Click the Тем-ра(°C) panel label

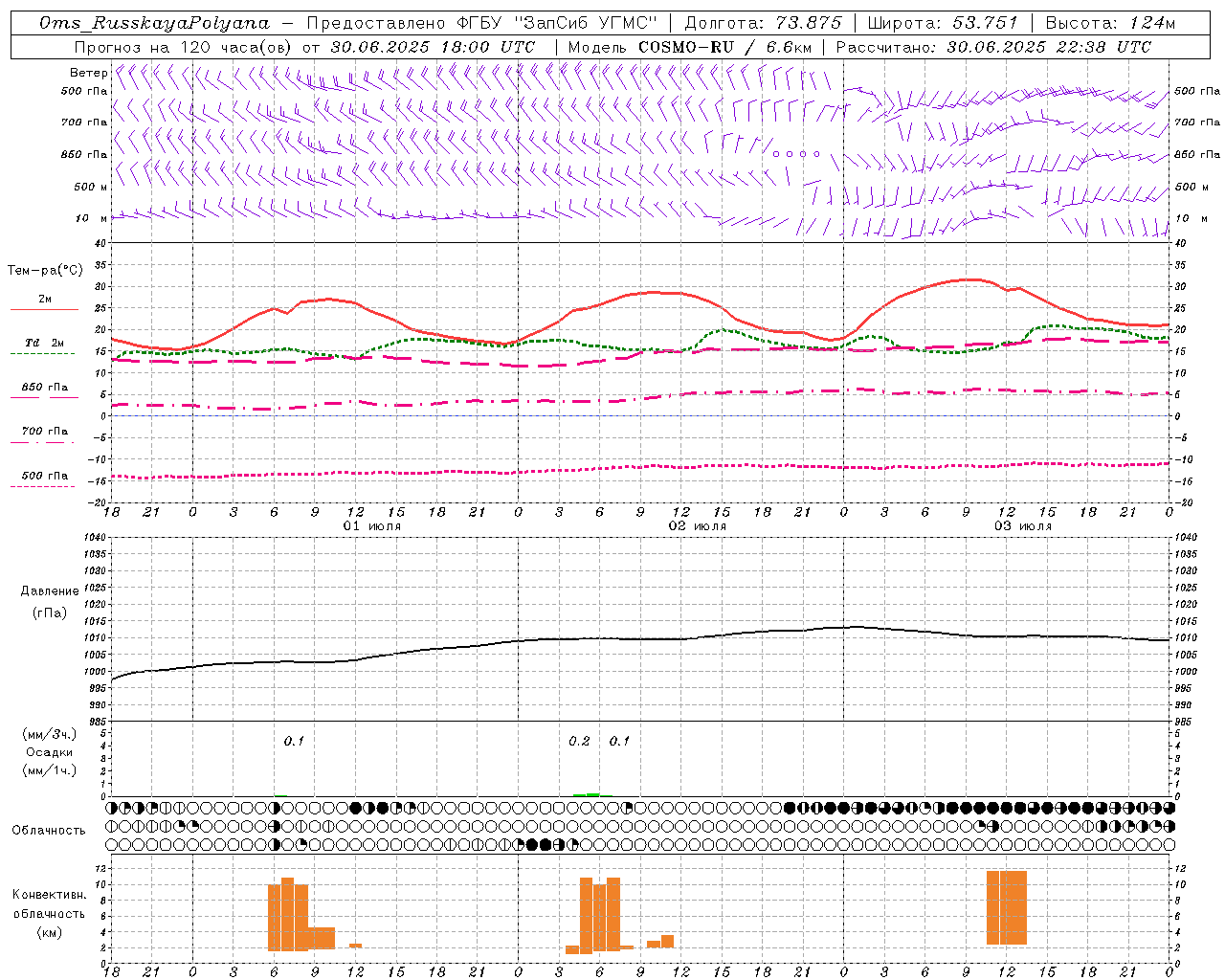pyautogui.click(x=44, y=271)
